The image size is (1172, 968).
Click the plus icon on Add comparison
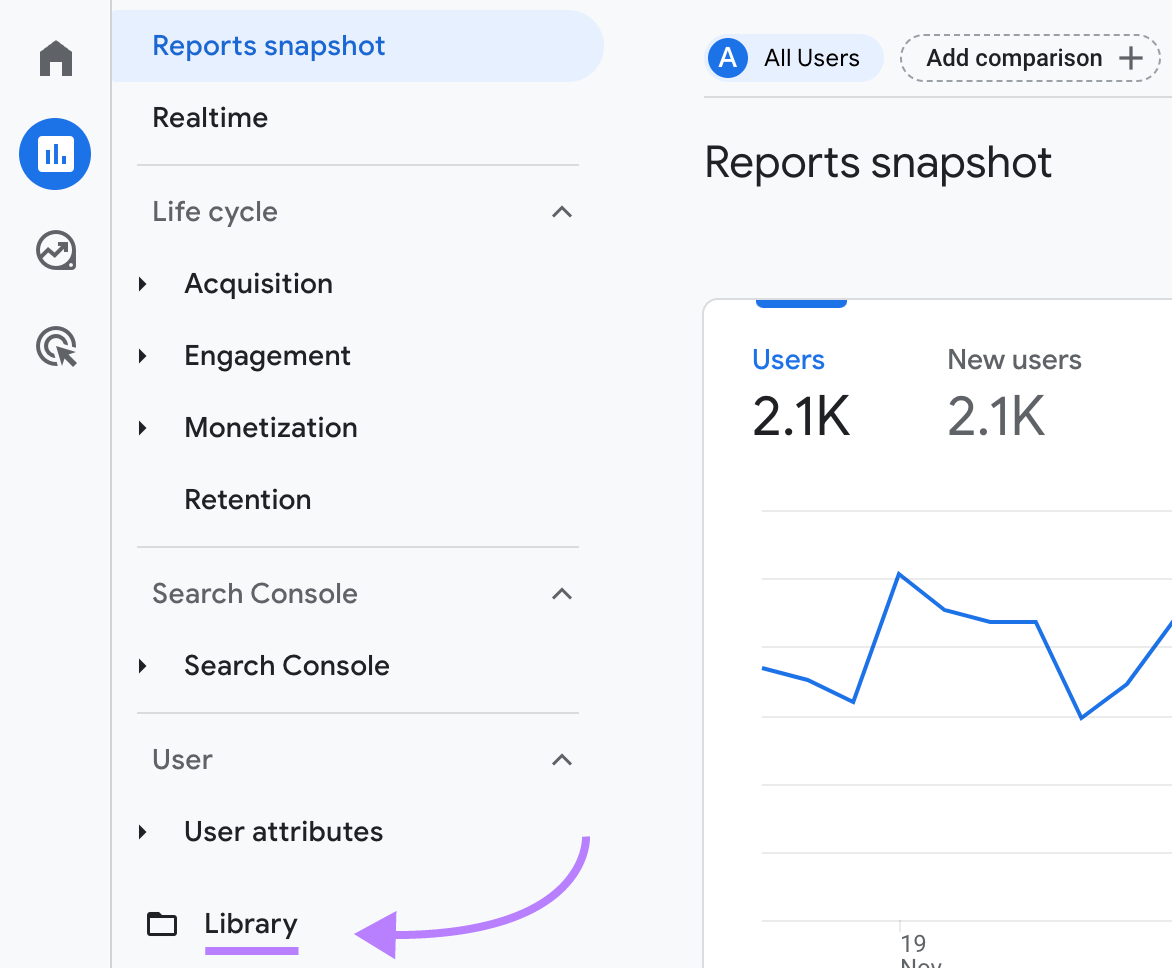(x=1130, y=58)
